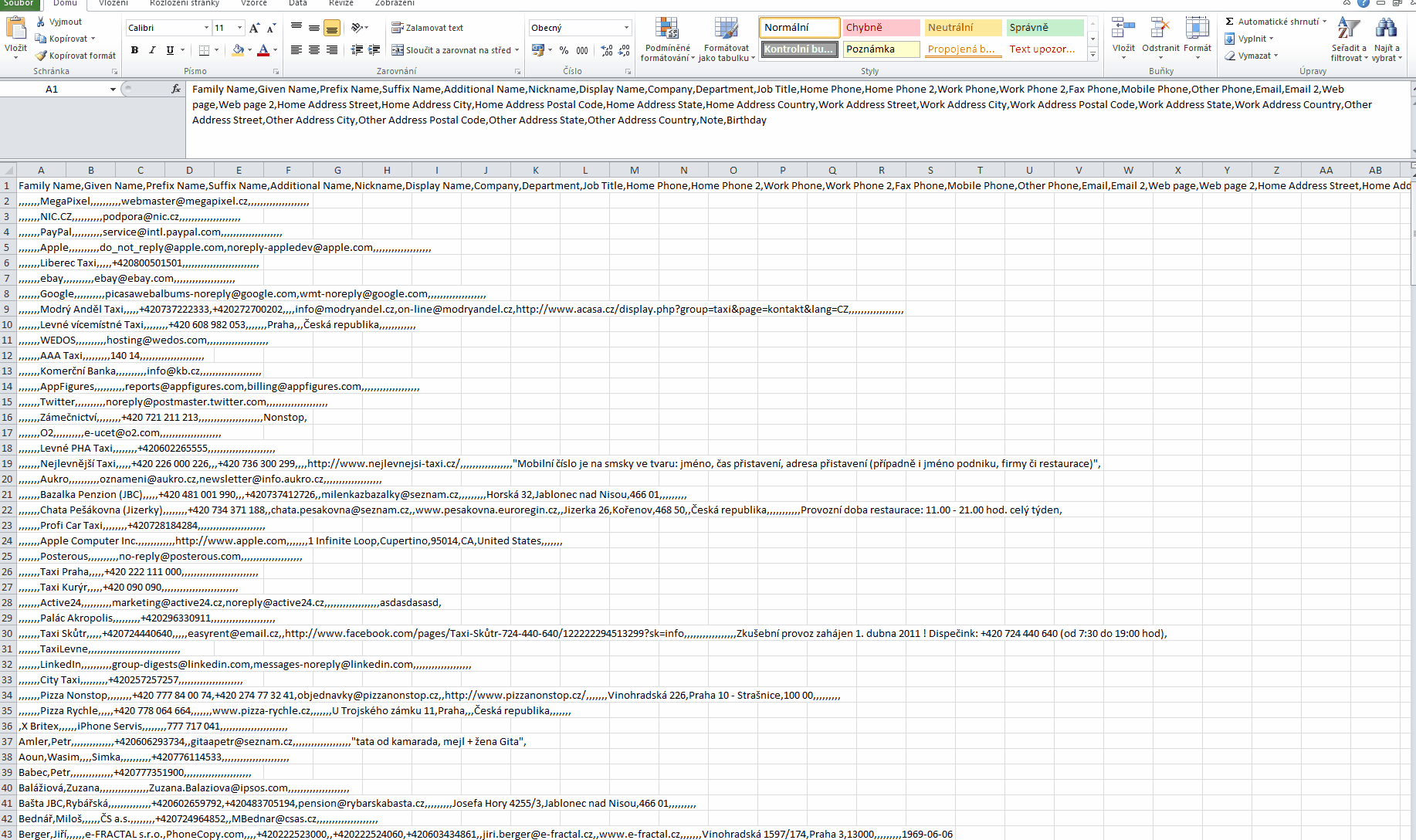The image size is (1416, 840).
Task: Open the Soubor file tab
Action: coord(19,3)
